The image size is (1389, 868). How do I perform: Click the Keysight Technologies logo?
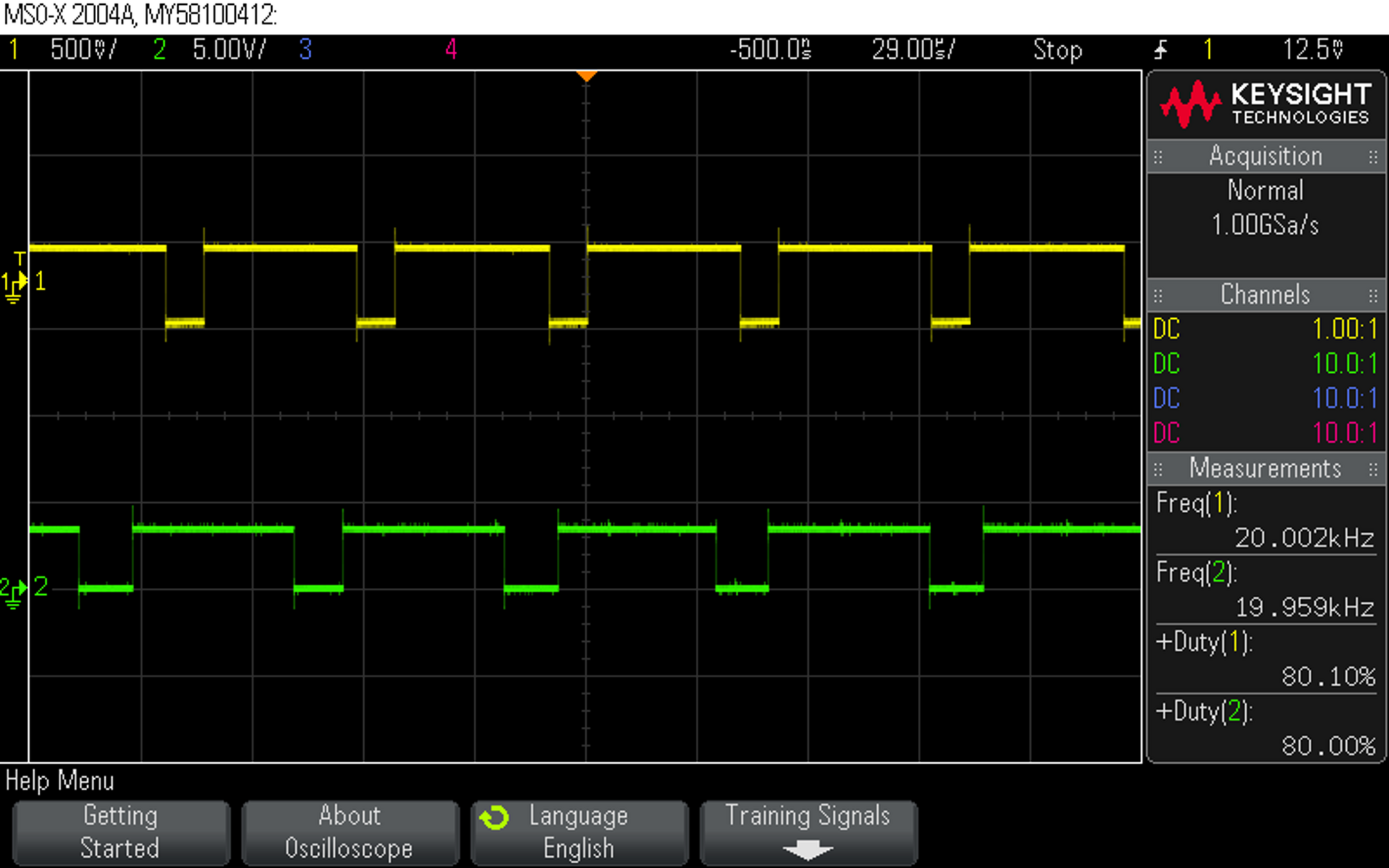click(x=1266, y=104)
